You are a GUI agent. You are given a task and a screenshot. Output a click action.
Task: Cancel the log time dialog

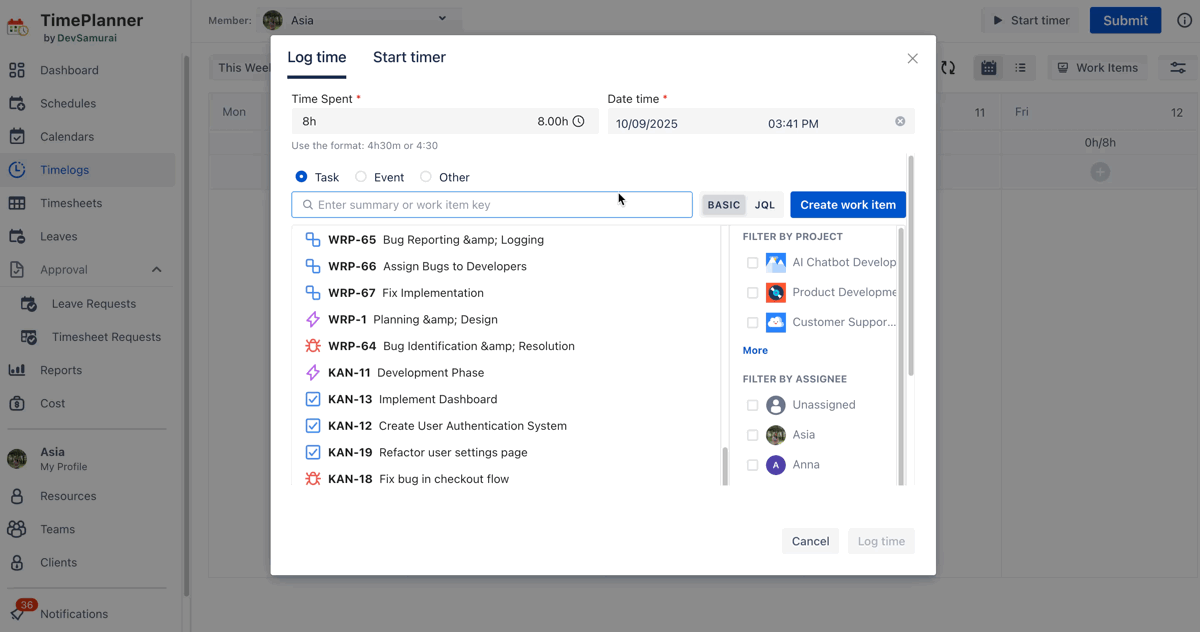pos(810,541)
